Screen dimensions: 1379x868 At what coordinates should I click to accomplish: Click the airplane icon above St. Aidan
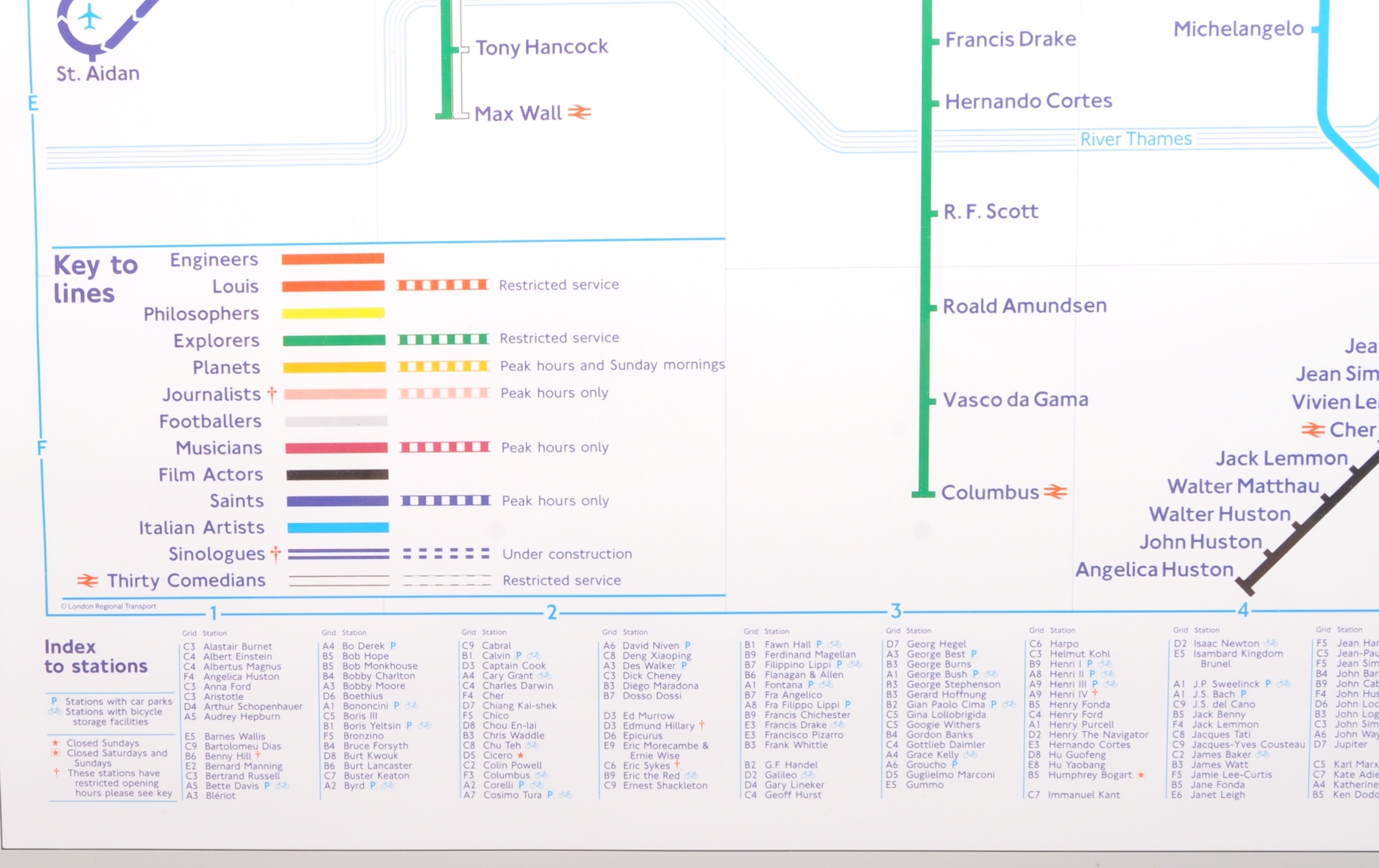(x=89, y=16)
